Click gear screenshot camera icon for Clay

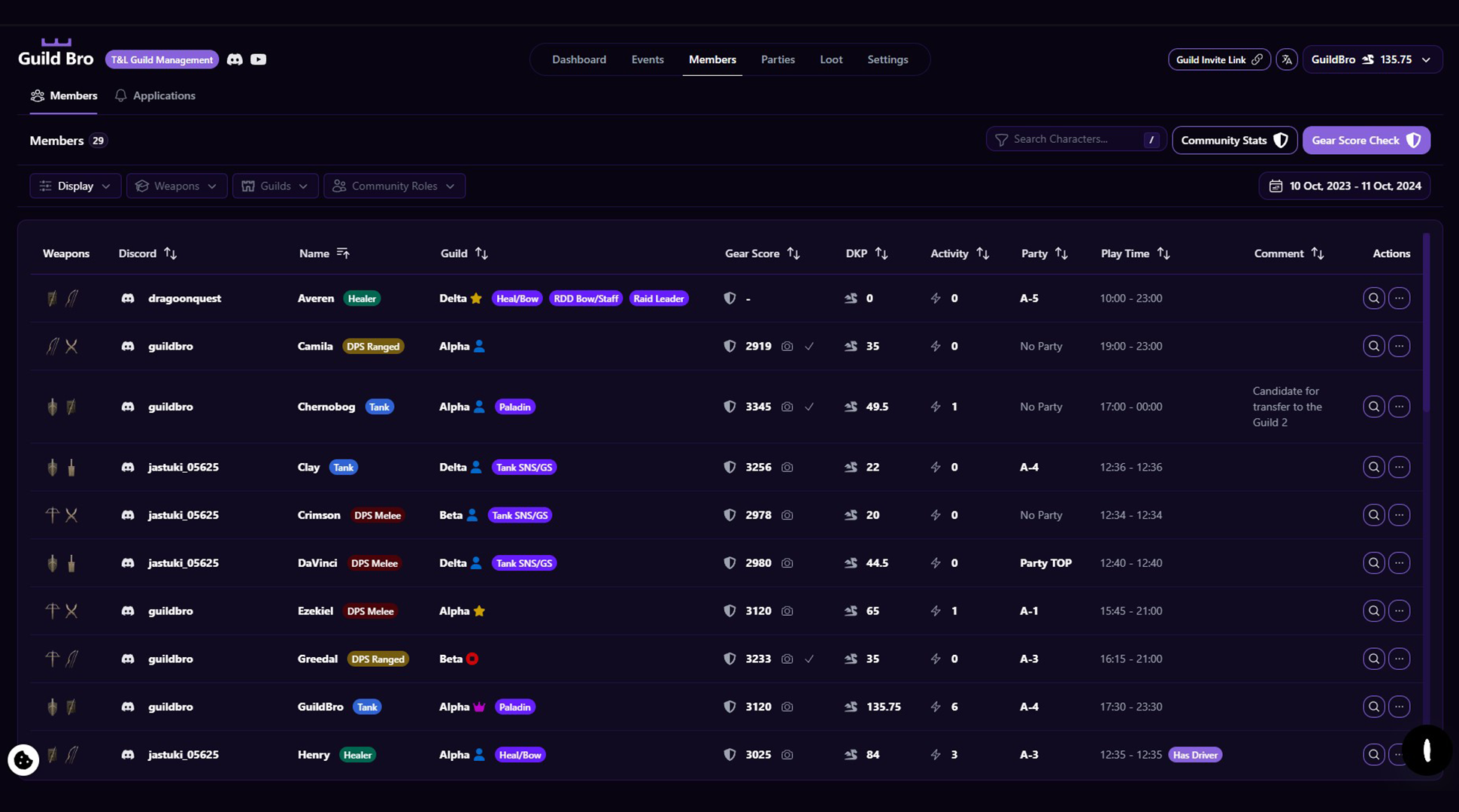coord(787,468)
